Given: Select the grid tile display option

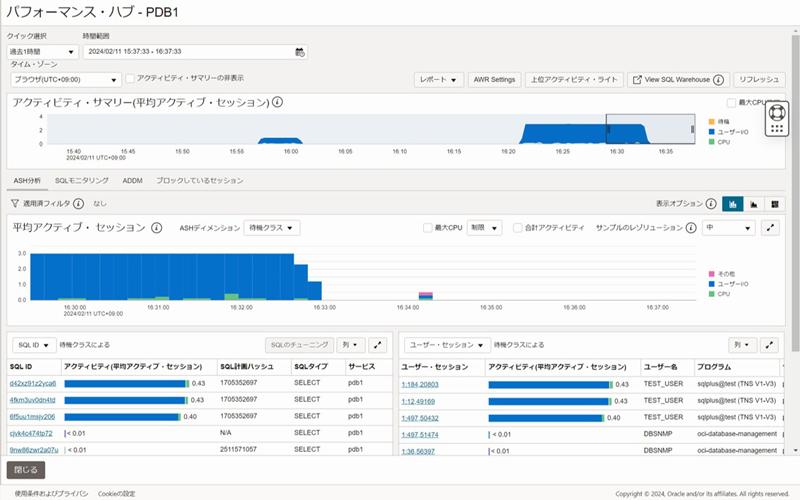Looking at the screenshot, I should coord(774,204).
